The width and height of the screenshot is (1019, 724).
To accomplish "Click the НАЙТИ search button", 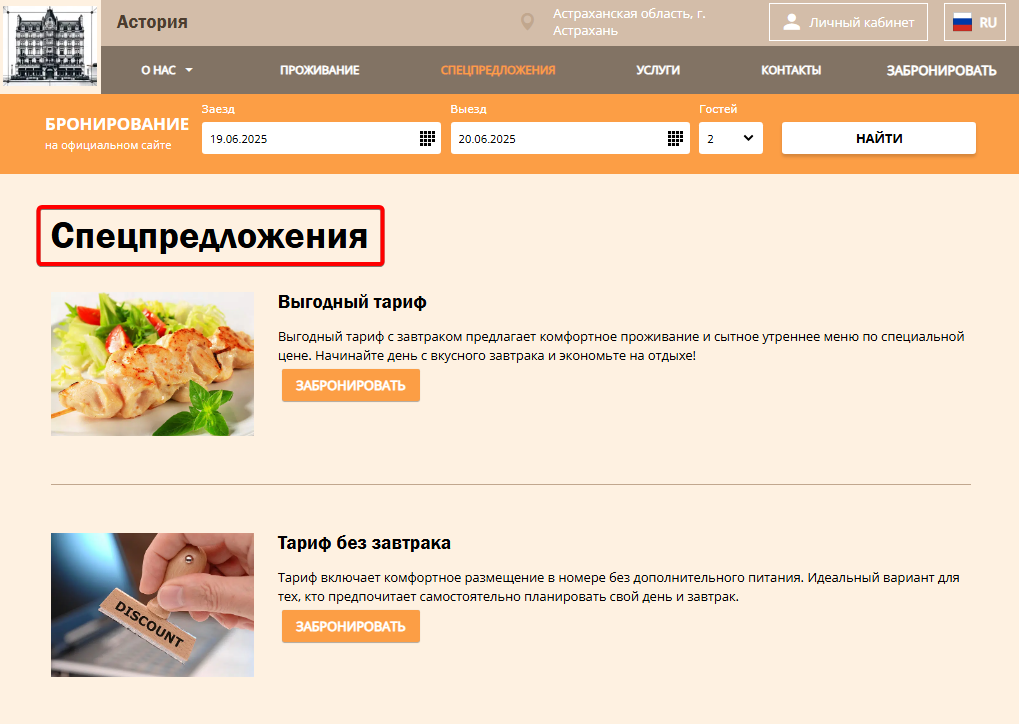I will pos(879,138).
